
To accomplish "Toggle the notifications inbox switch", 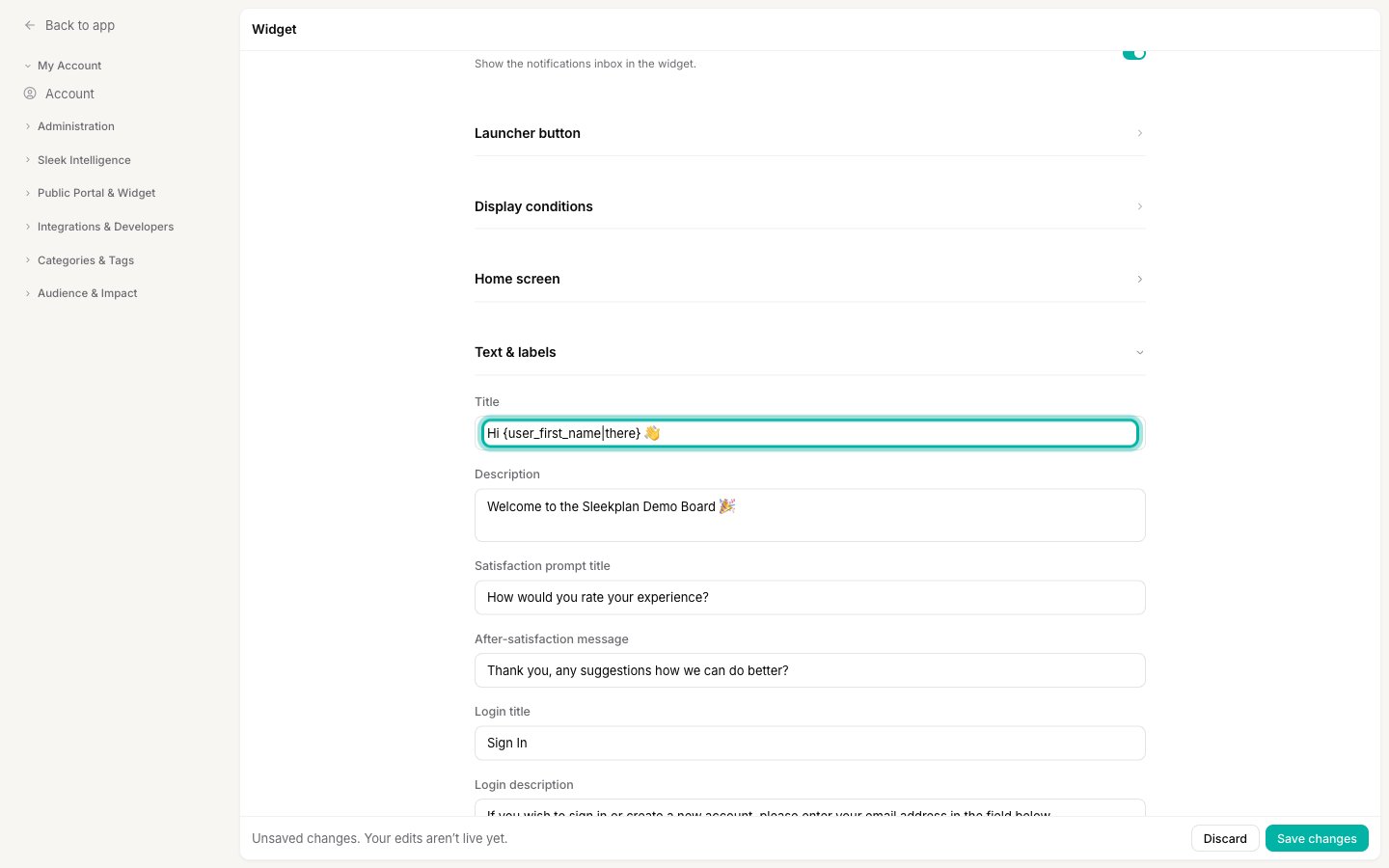I will click(x=1133, y=53).
